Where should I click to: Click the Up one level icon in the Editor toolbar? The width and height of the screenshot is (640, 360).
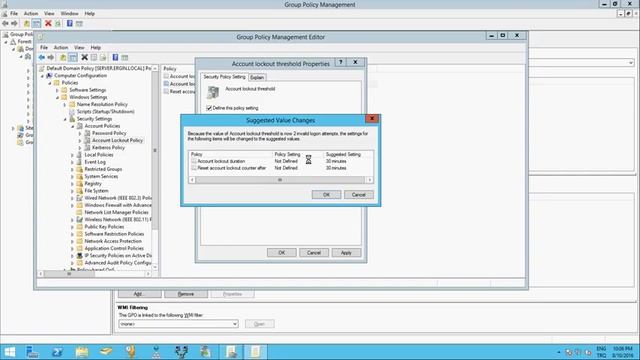click(63, 58)
